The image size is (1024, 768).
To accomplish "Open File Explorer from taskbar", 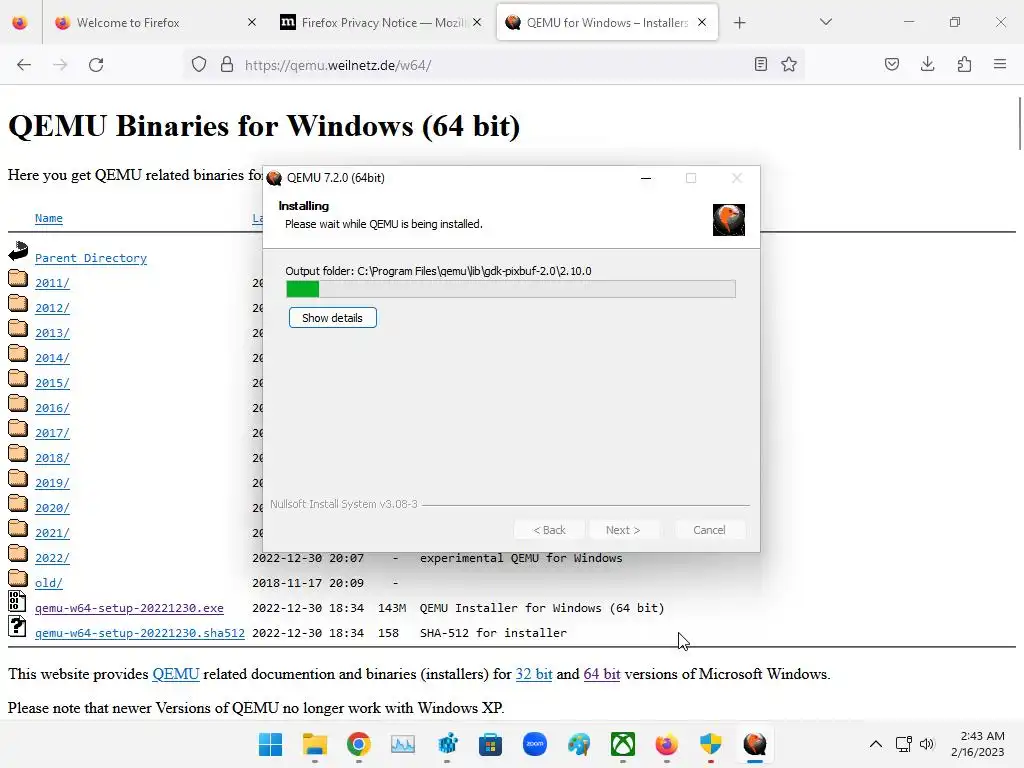I will pyautogui.click(x=315, y=744).
